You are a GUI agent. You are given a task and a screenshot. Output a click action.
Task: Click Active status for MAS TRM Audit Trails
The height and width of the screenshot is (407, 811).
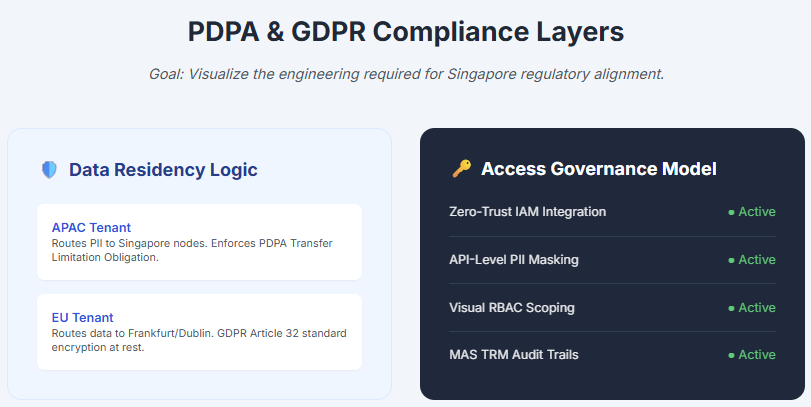pyautogui.click(x=752, y=355)
